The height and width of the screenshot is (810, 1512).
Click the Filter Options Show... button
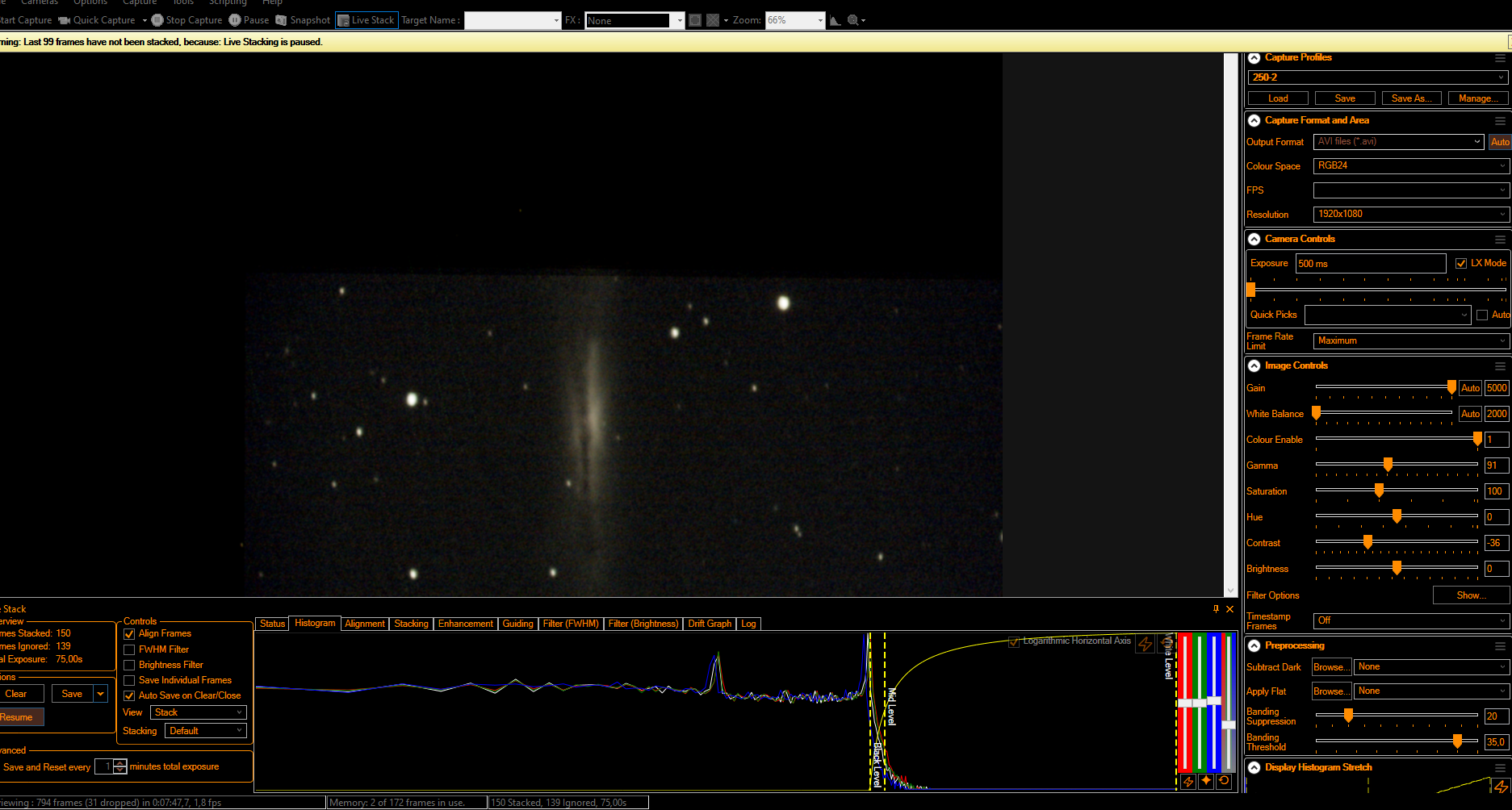pos(1470,595)
